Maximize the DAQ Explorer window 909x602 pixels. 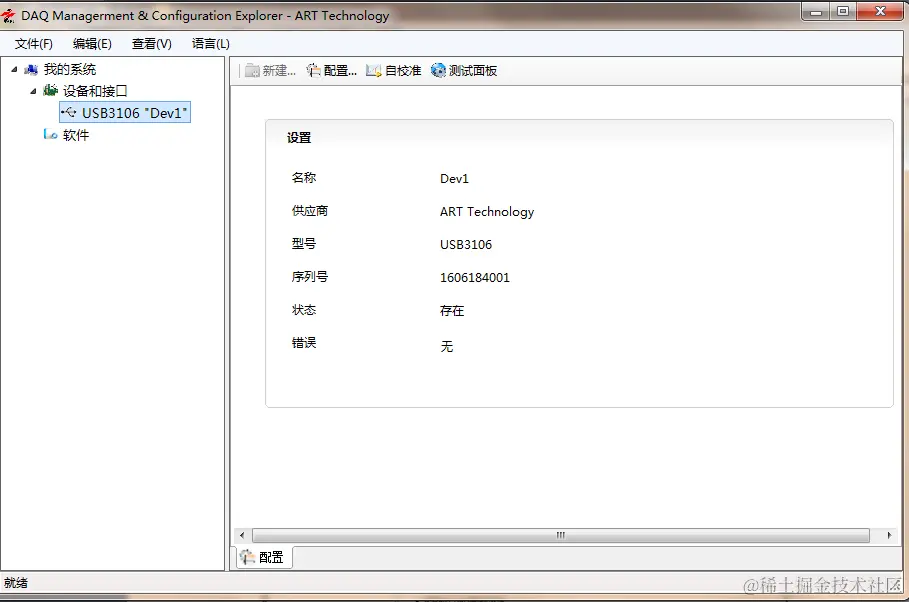coord(843,12)
